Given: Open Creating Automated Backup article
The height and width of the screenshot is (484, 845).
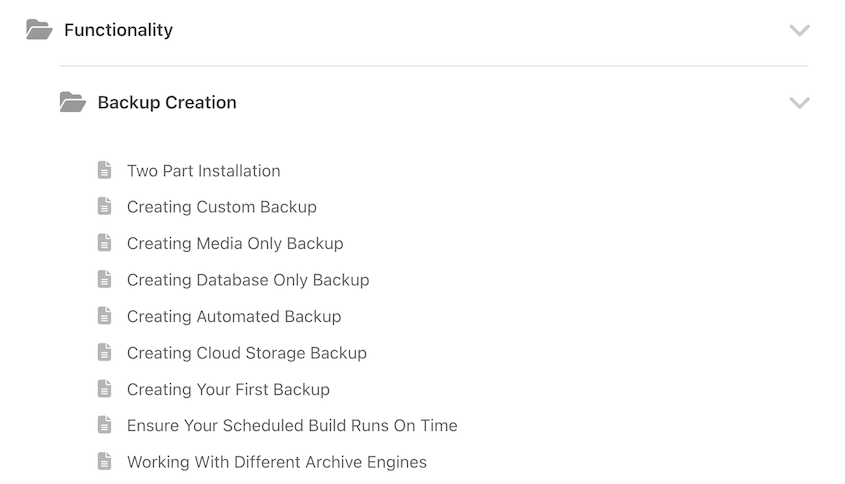Looking at the screenshot, I should (234, 316).
